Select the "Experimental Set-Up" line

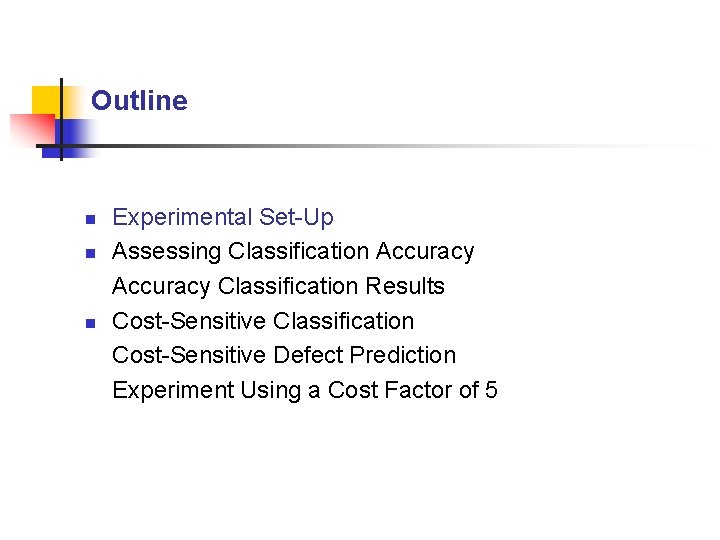tap(223, 217)
